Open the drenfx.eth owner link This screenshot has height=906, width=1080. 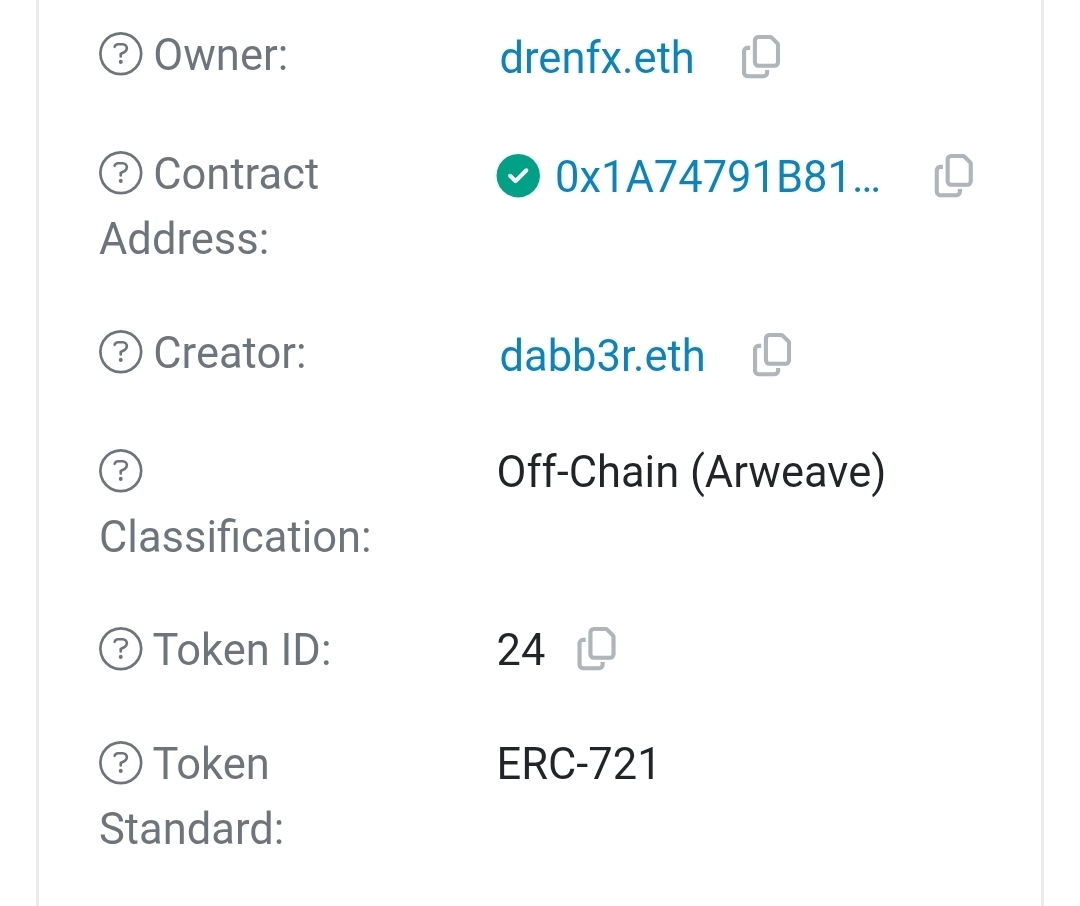[x=596, y=58]
